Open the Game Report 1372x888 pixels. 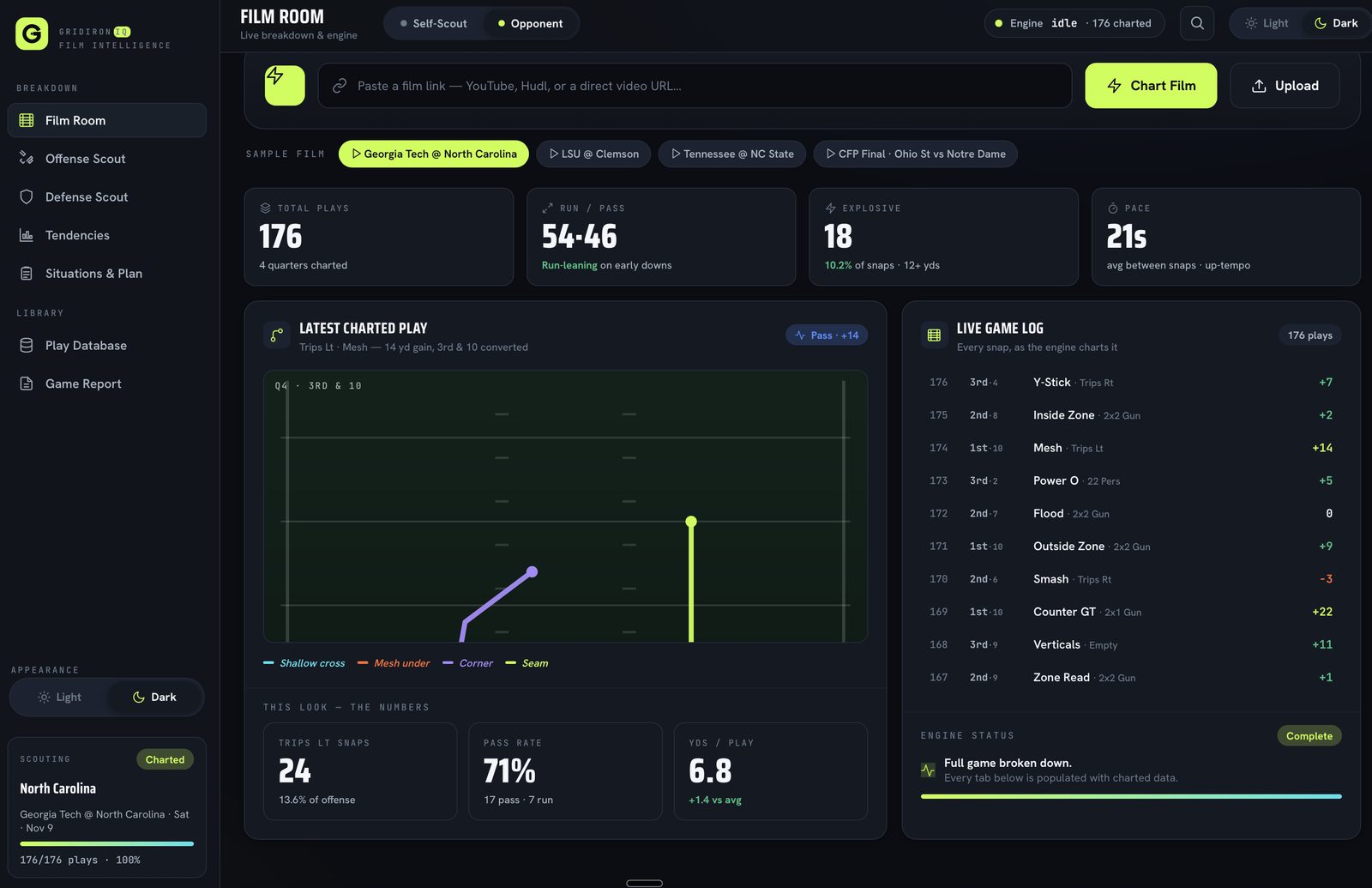[x=107, y=384]
